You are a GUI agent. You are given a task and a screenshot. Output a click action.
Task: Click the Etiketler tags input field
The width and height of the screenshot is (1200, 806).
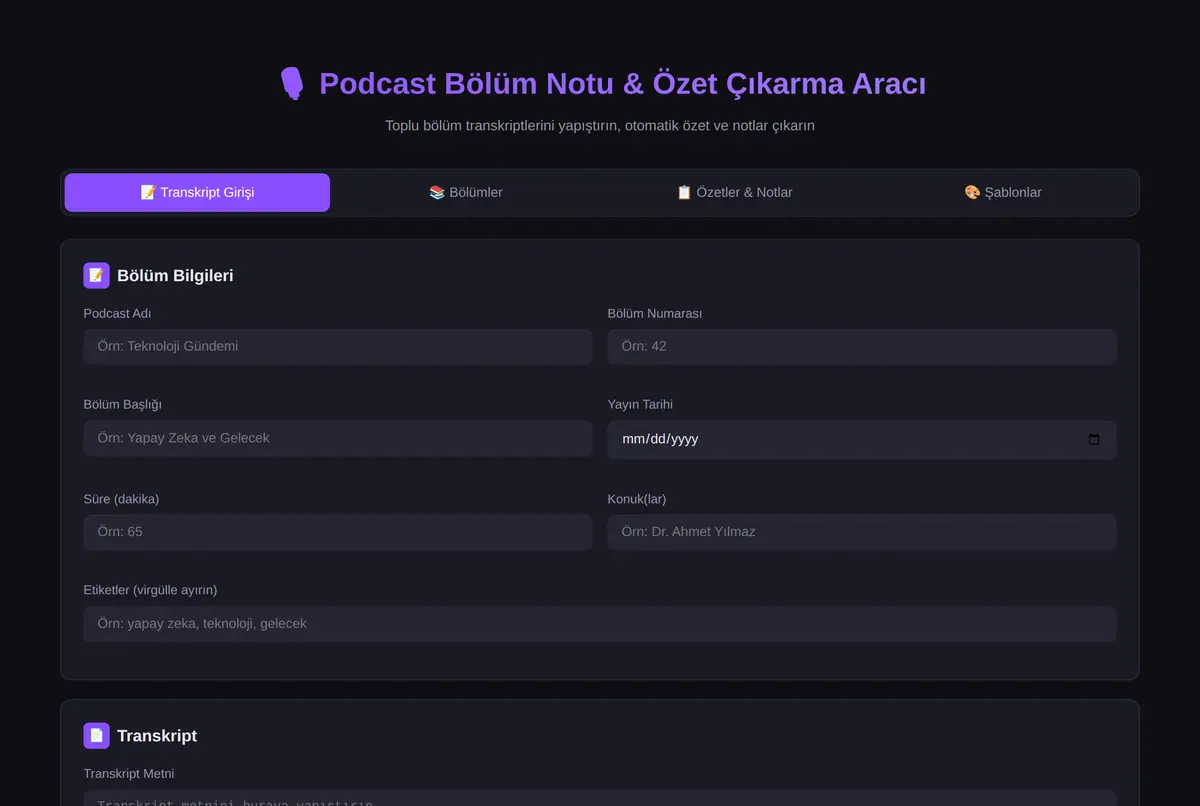(x=600, y=624)
